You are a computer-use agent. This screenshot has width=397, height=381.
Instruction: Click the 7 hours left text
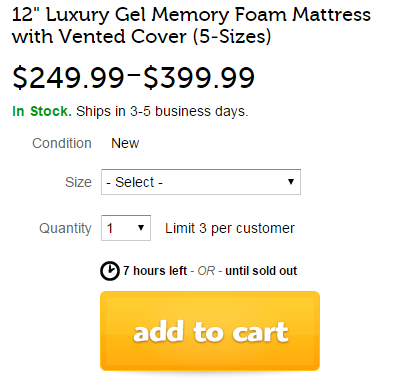[155, 271]
